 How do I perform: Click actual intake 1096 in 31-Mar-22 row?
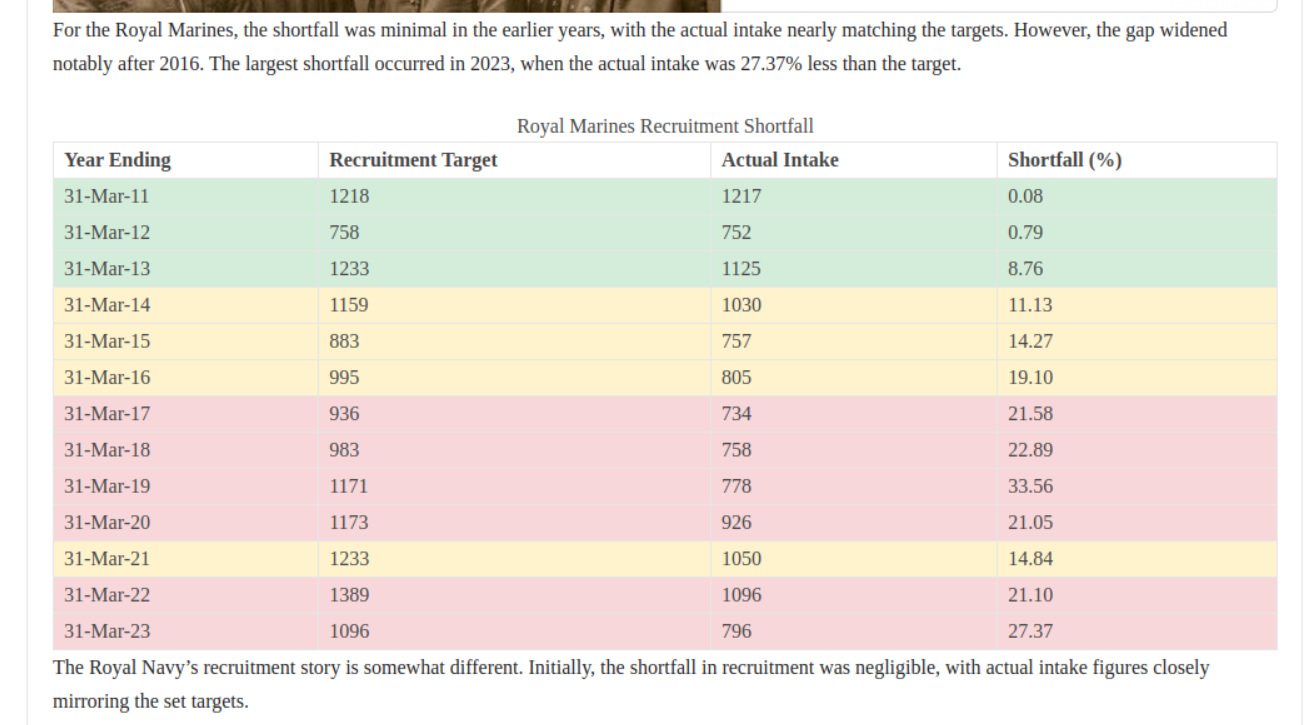coord(854,595)
